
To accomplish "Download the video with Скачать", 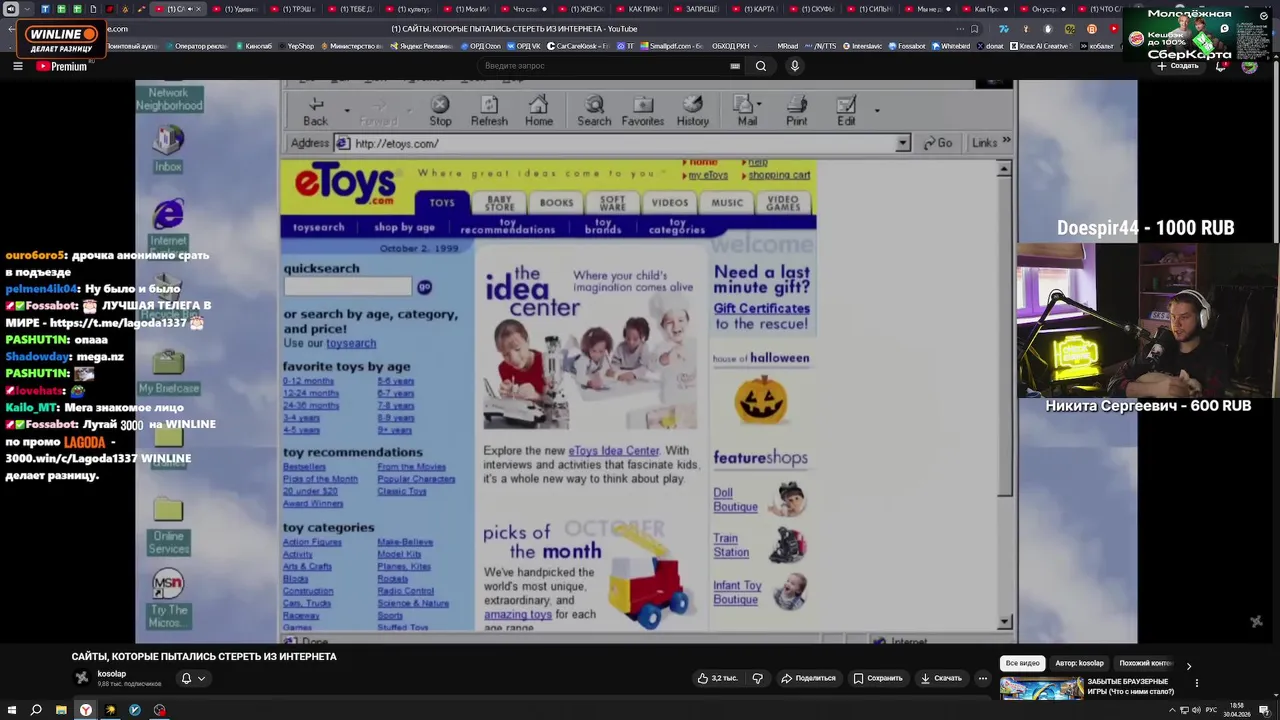I will coord(941,678).
